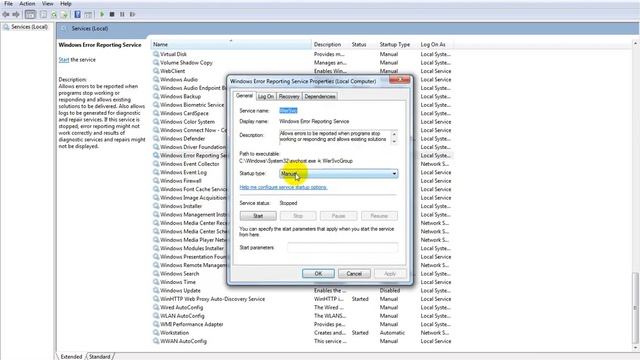Sort by the Description column header
Viewport: 640px width, 360px height.
pos(330,44)
